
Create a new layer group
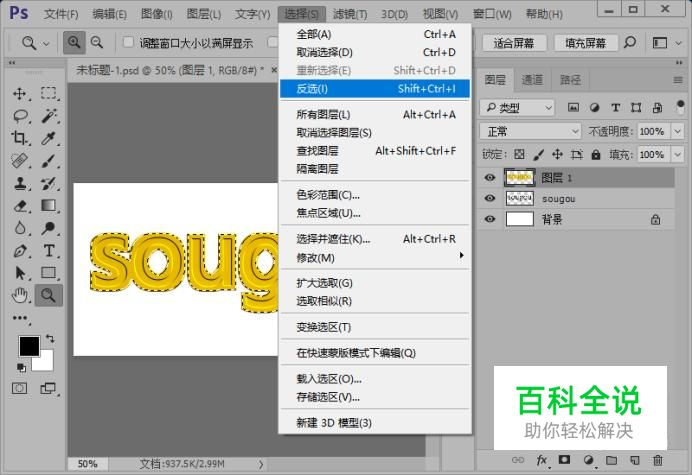611,460
